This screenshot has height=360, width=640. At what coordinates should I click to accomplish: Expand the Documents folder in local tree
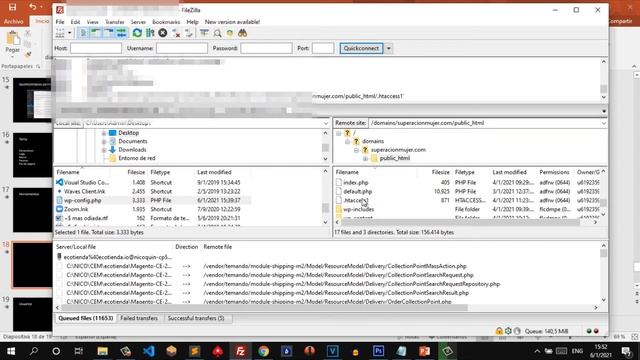click(x=104, y=142)
